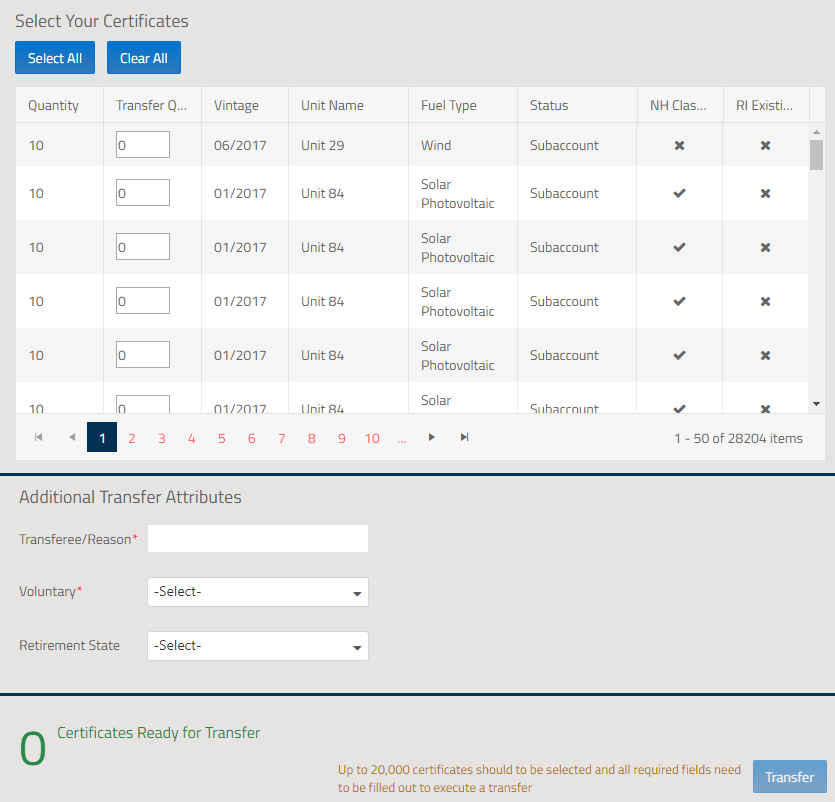Click the more pages ellipsis in pager
835x802 pixels.
click(401, 438)
